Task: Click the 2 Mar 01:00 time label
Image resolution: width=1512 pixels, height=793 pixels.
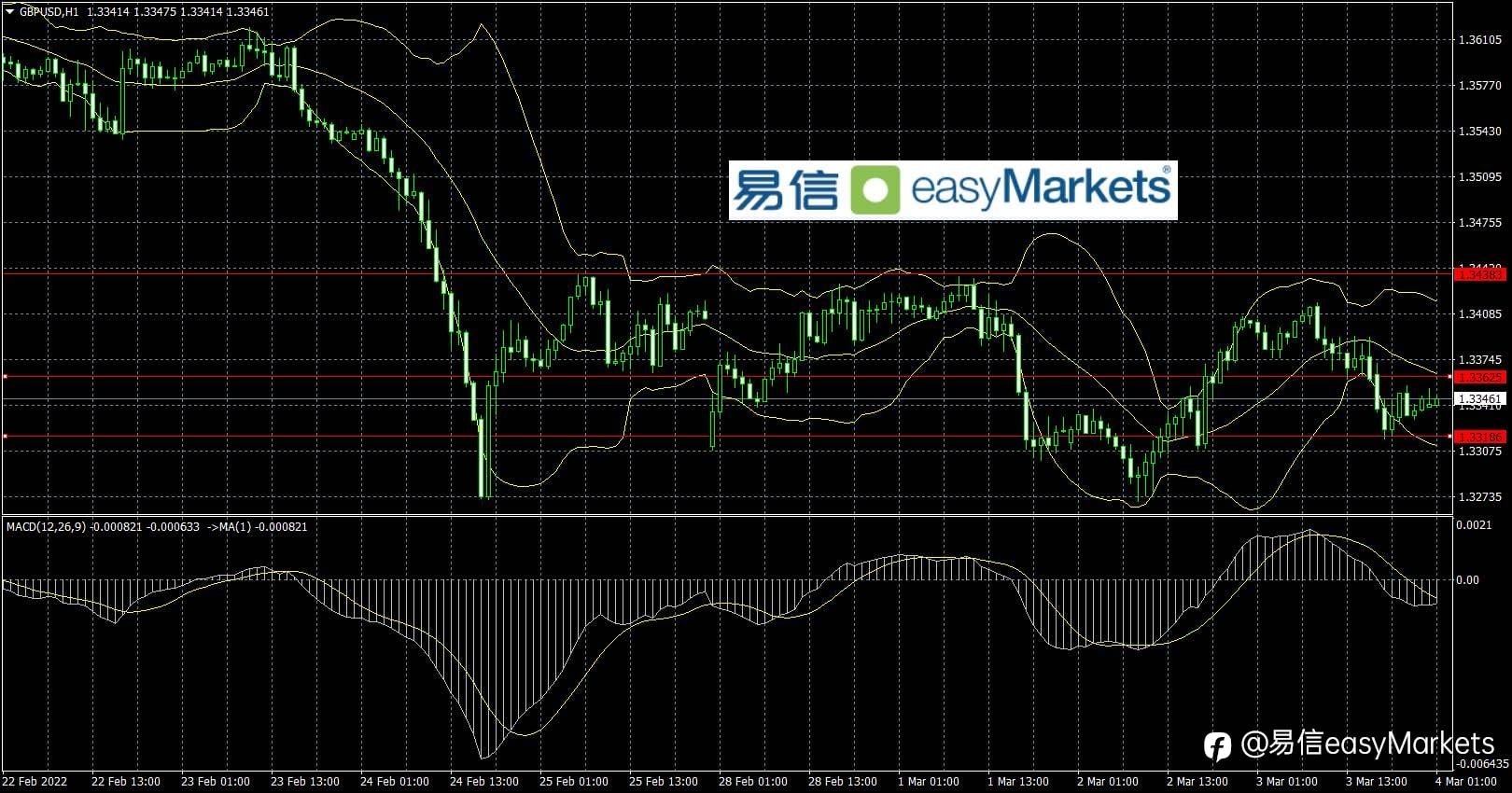Action: point(1107,782)
